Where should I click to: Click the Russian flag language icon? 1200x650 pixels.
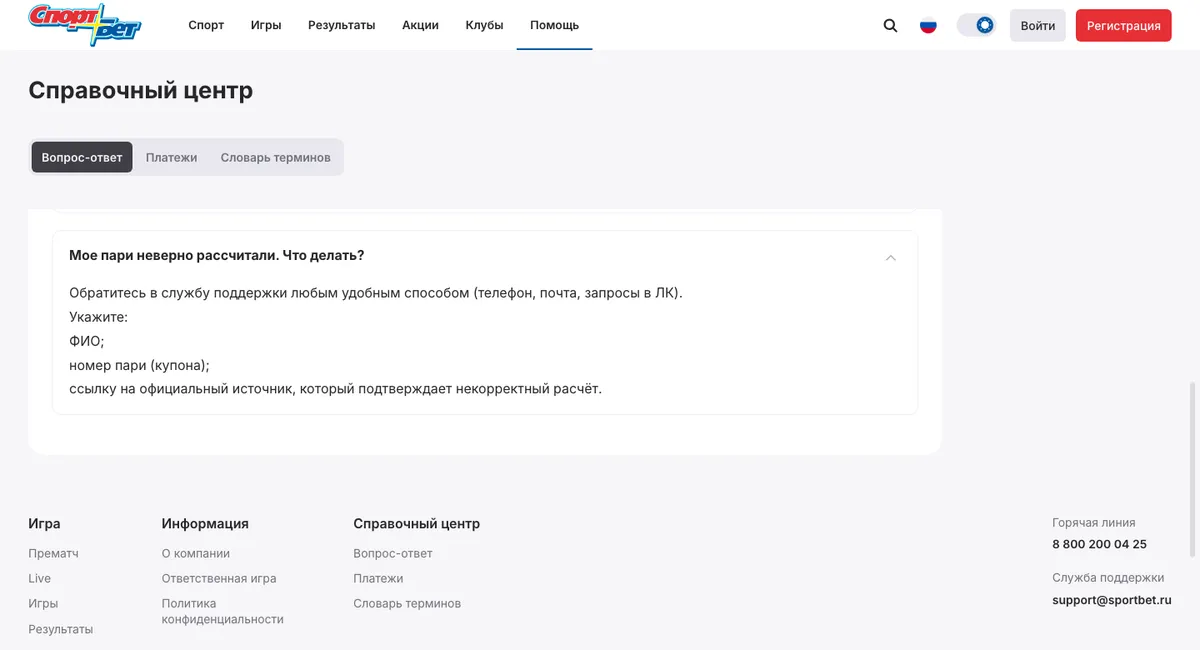point(928,26)
